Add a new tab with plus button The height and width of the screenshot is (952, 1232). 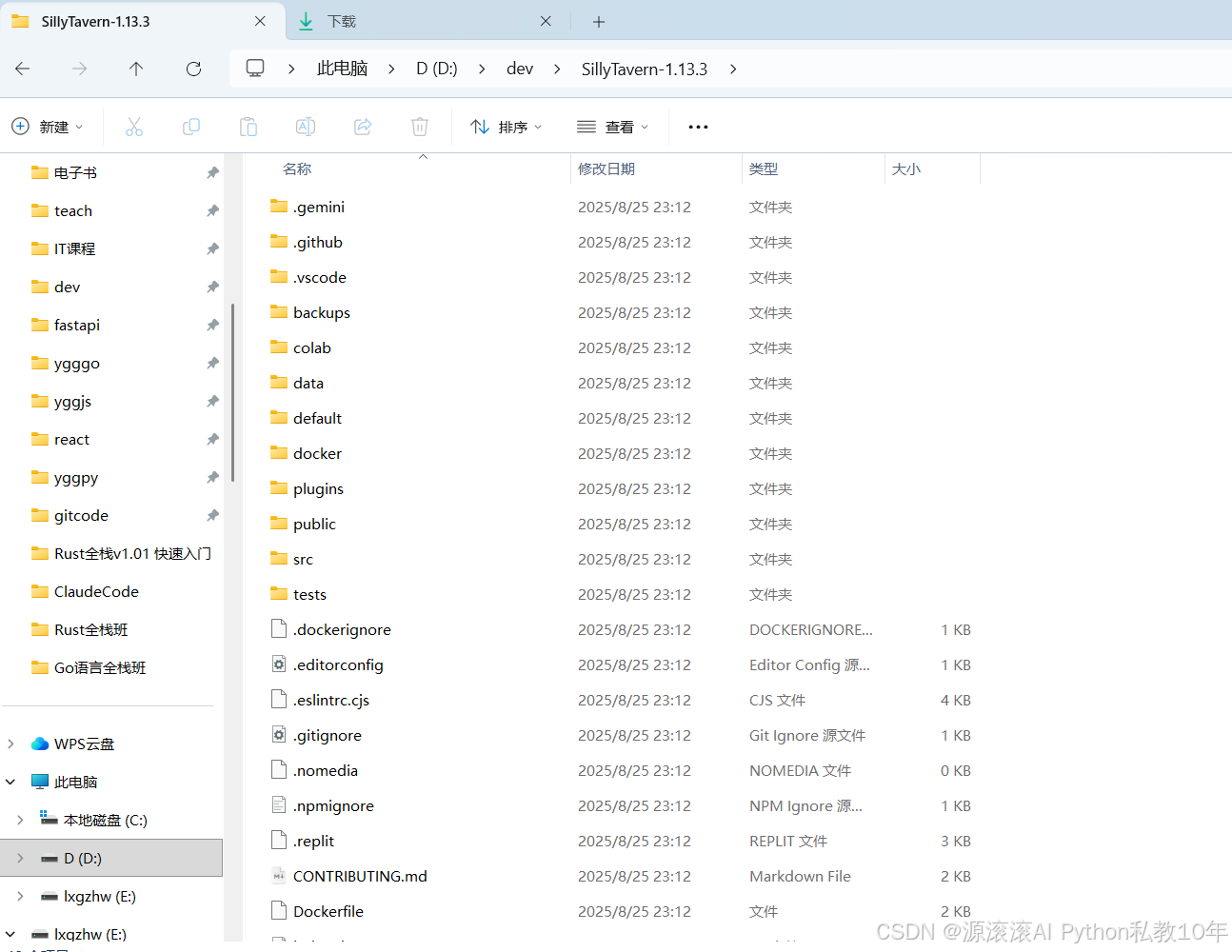tap(599, 21)
